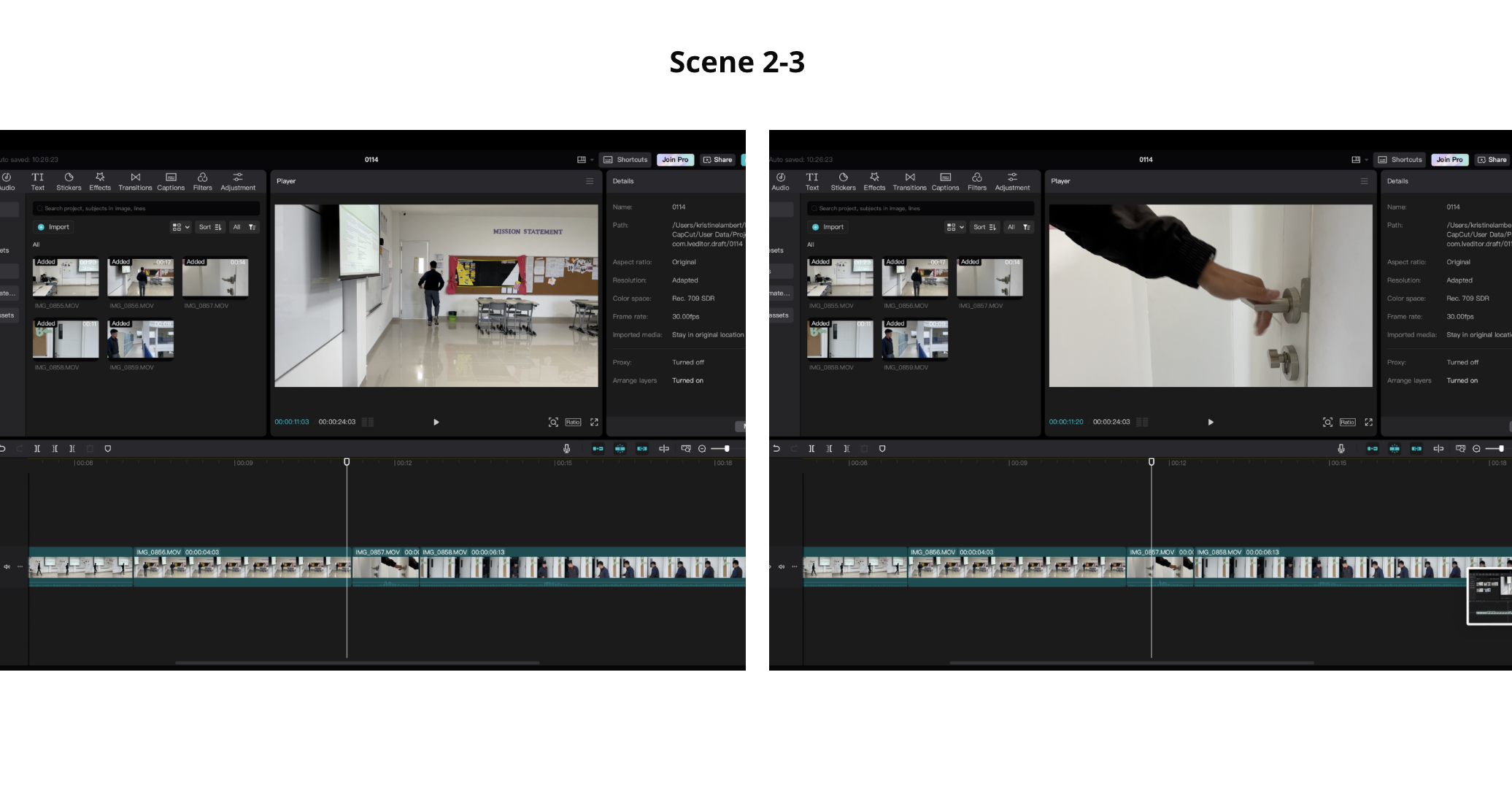Switch to the Captions tab in left screenshot

(x=171, y=181)
